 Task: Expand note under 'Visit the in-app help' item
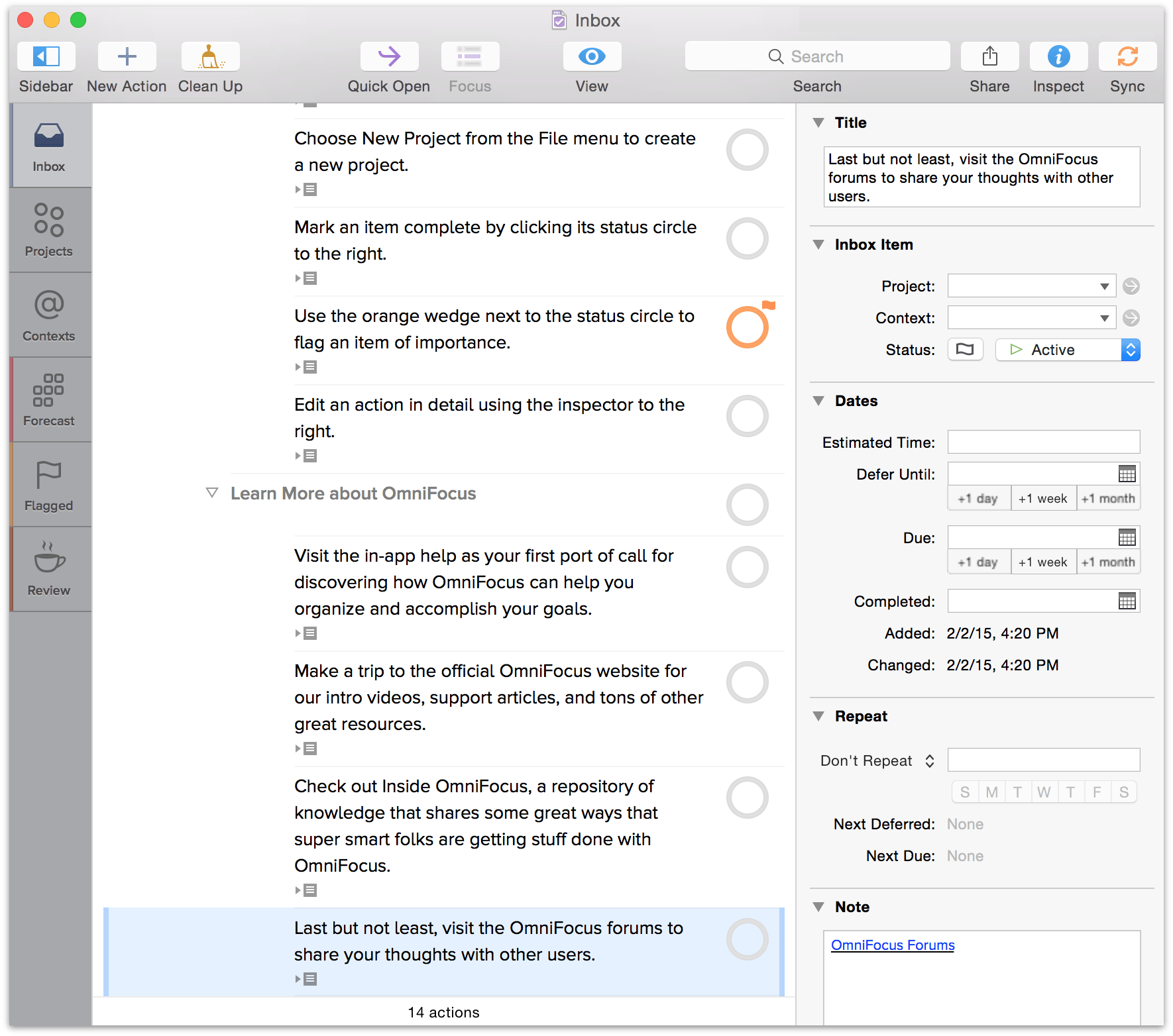(306, 633)
